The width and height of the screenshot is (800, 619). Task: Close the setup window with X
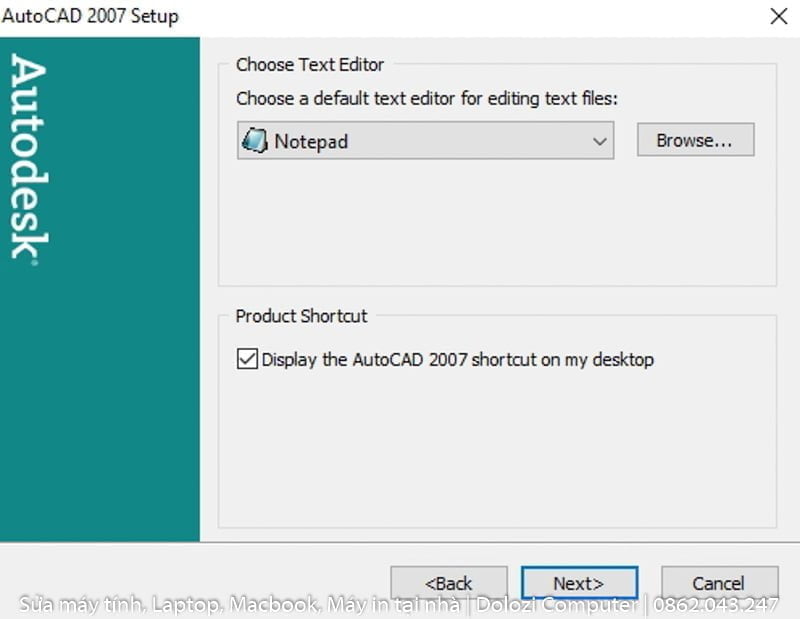coord(778,16)
